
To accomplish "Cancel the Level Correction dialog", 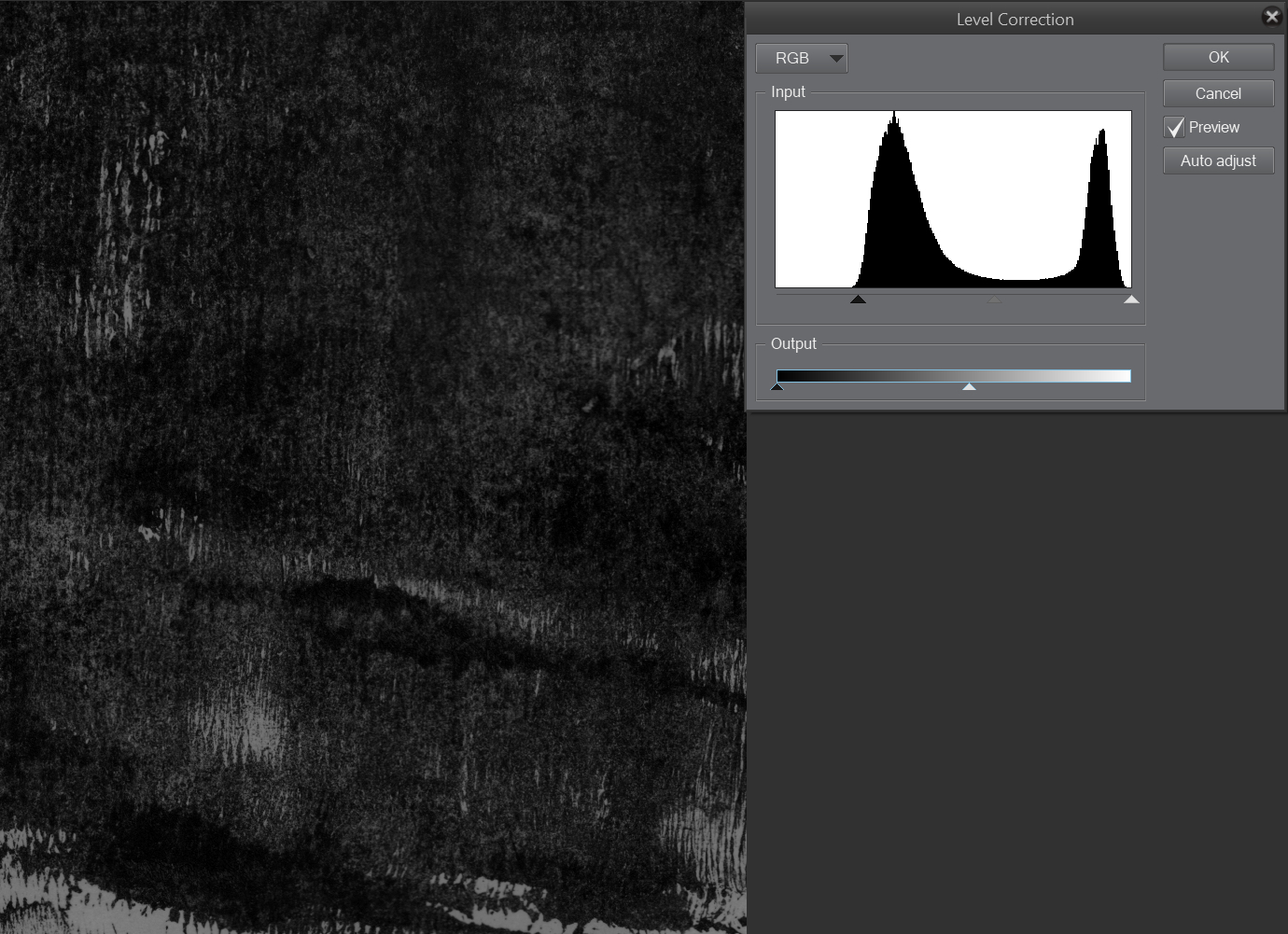I will pos(1218,93).
